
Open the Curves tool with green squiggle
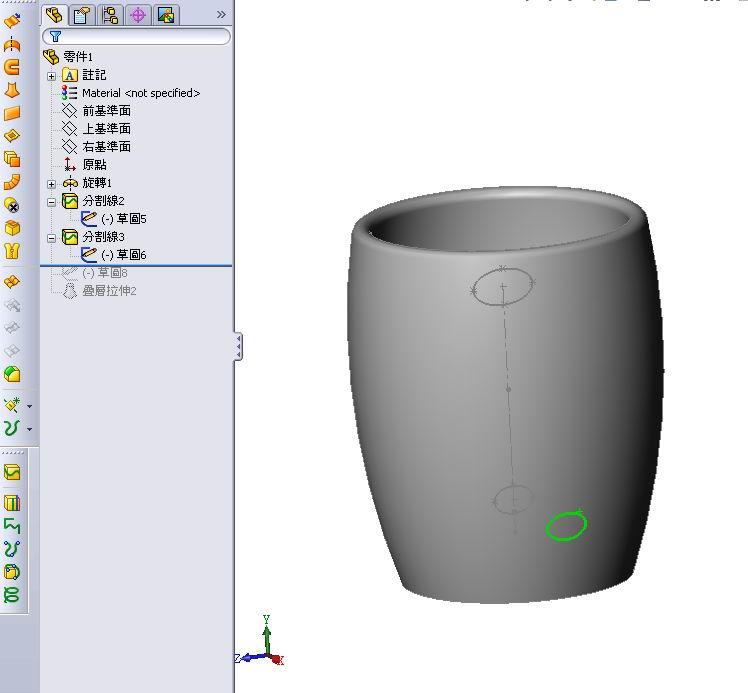pos(12,428)
